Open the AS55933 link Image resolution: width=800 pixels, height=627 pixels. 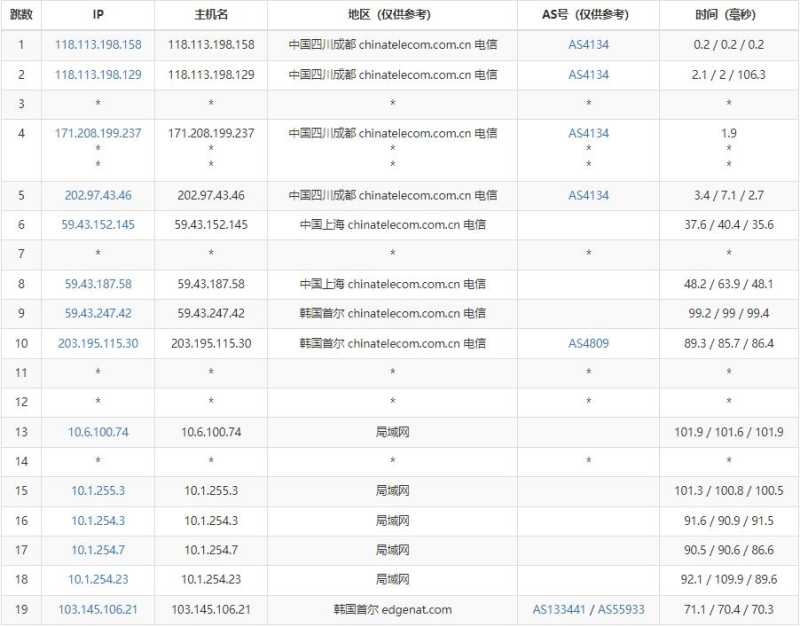(x=621, y=610)
